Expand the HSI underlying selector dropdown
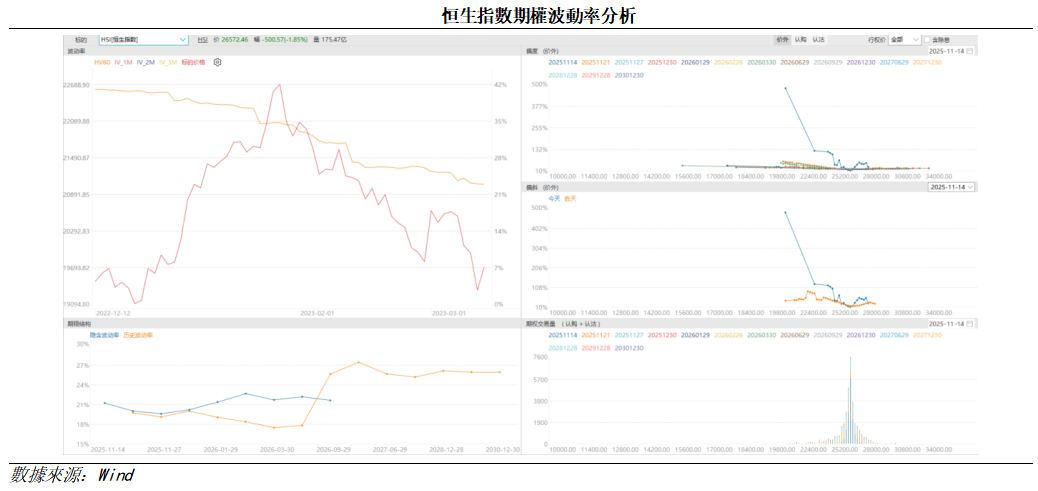 (182, 39)
